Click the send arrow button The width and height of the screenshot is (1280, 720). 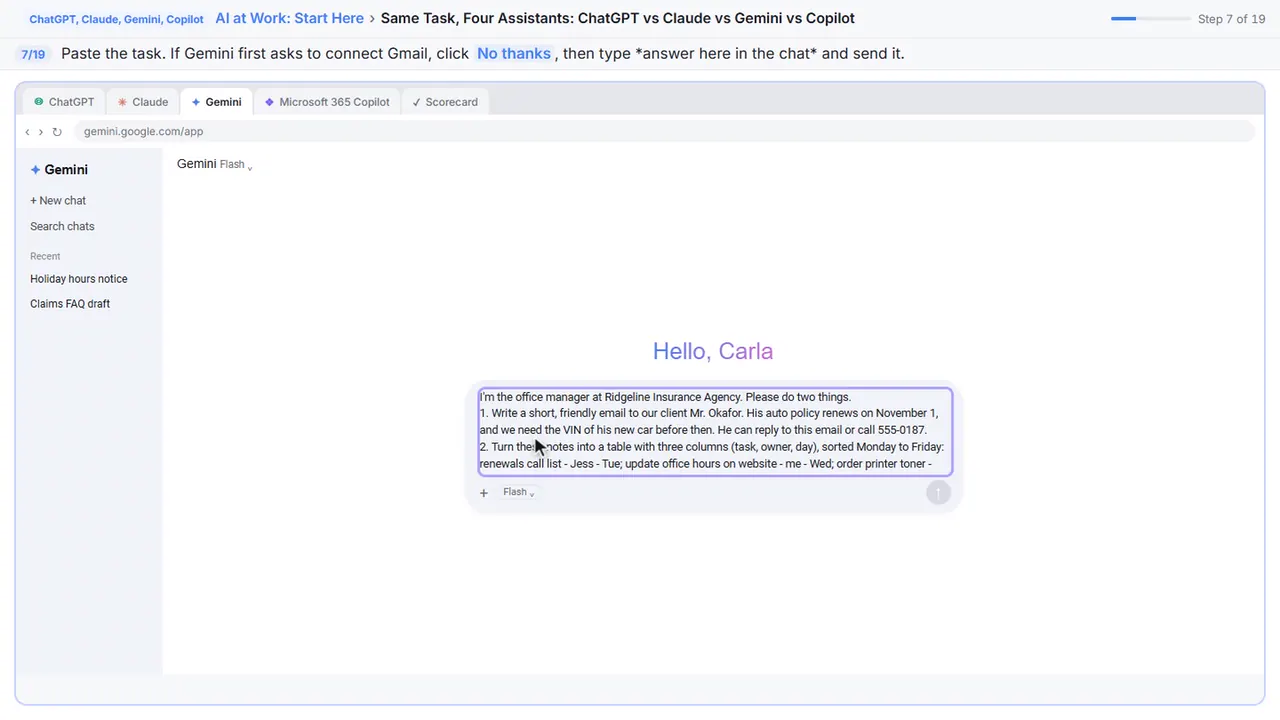click(x=938, y=493)
